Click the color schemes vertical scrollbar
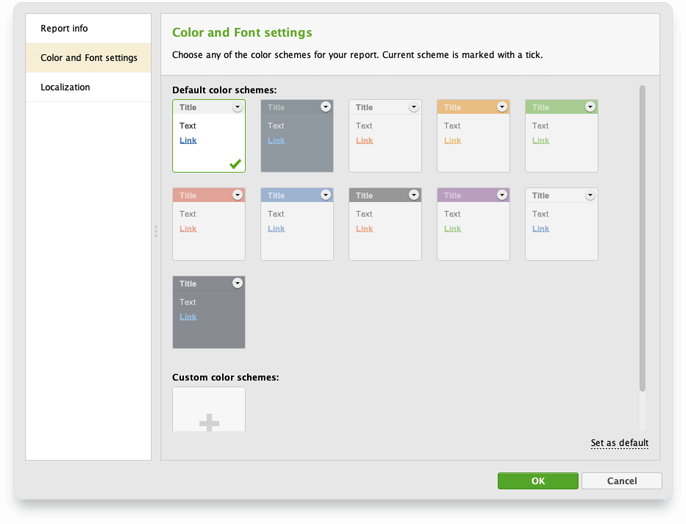This screenshot has width=686, height=524. coord(642,238)
